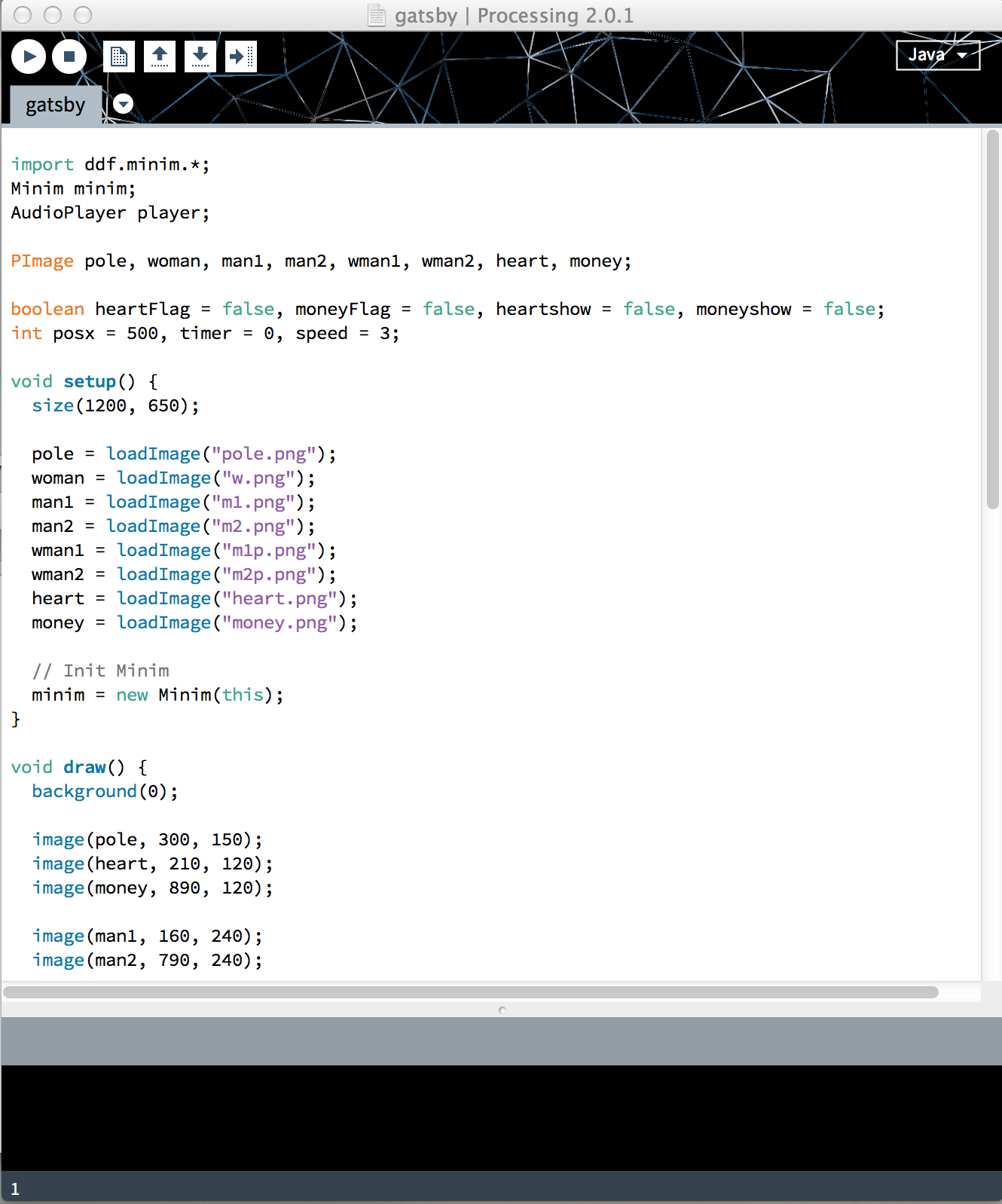Screen dimensions: 1002x1204
Task: Click the string "m2p.png"
Action: (x=269, y=574)
